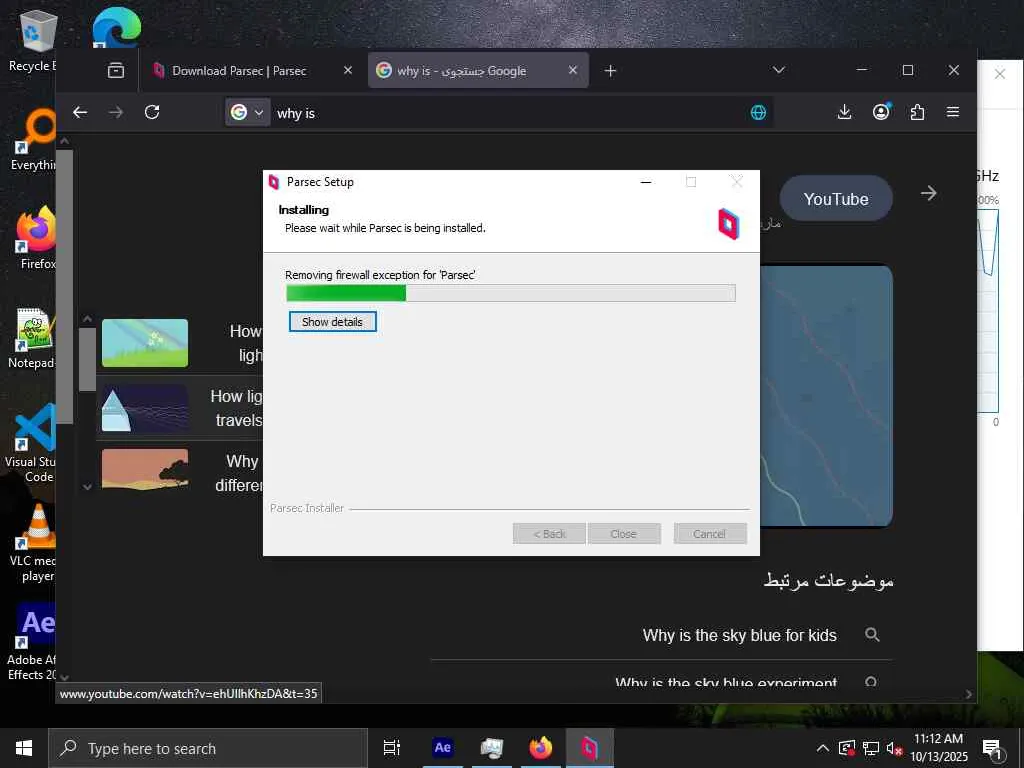Open the Firefox account menu
Screen dimensions: 1024x768
coord(881,112)
